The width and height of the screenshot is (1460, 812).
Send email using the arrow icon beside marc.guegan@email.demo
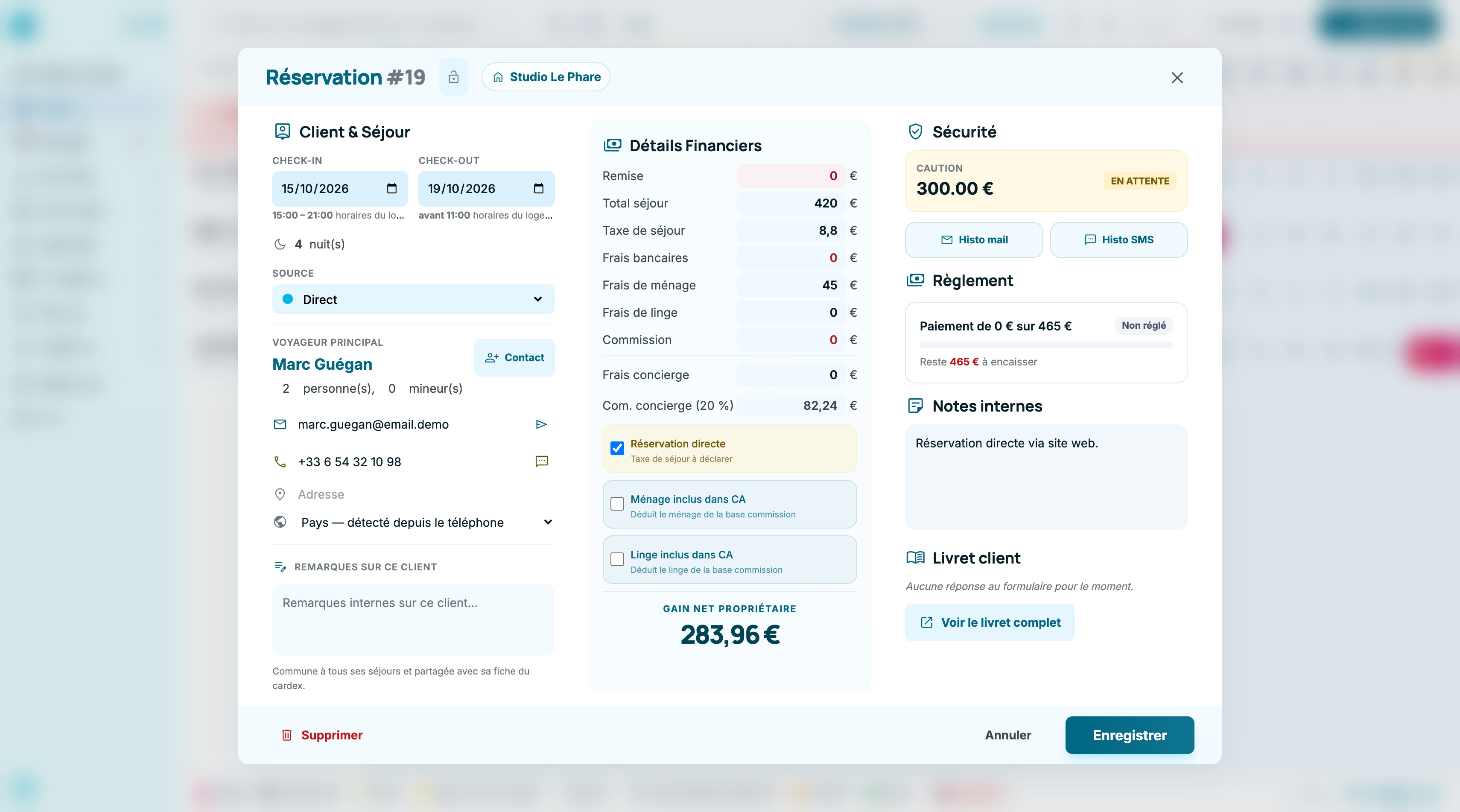tap(541, 424)
